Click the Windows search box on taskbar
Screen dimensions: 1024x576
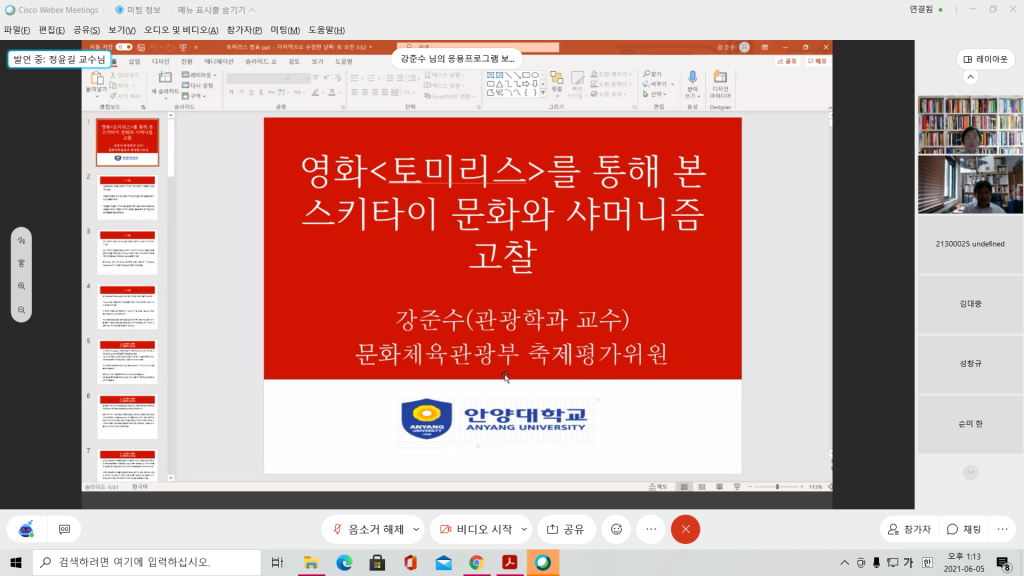147,562
